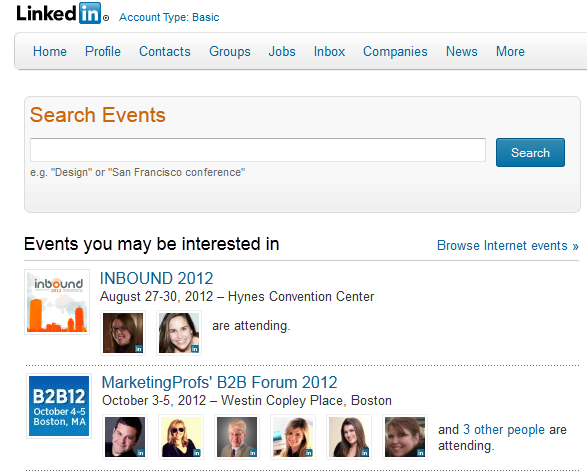Open the Jobs navigation item

point(282,51)
